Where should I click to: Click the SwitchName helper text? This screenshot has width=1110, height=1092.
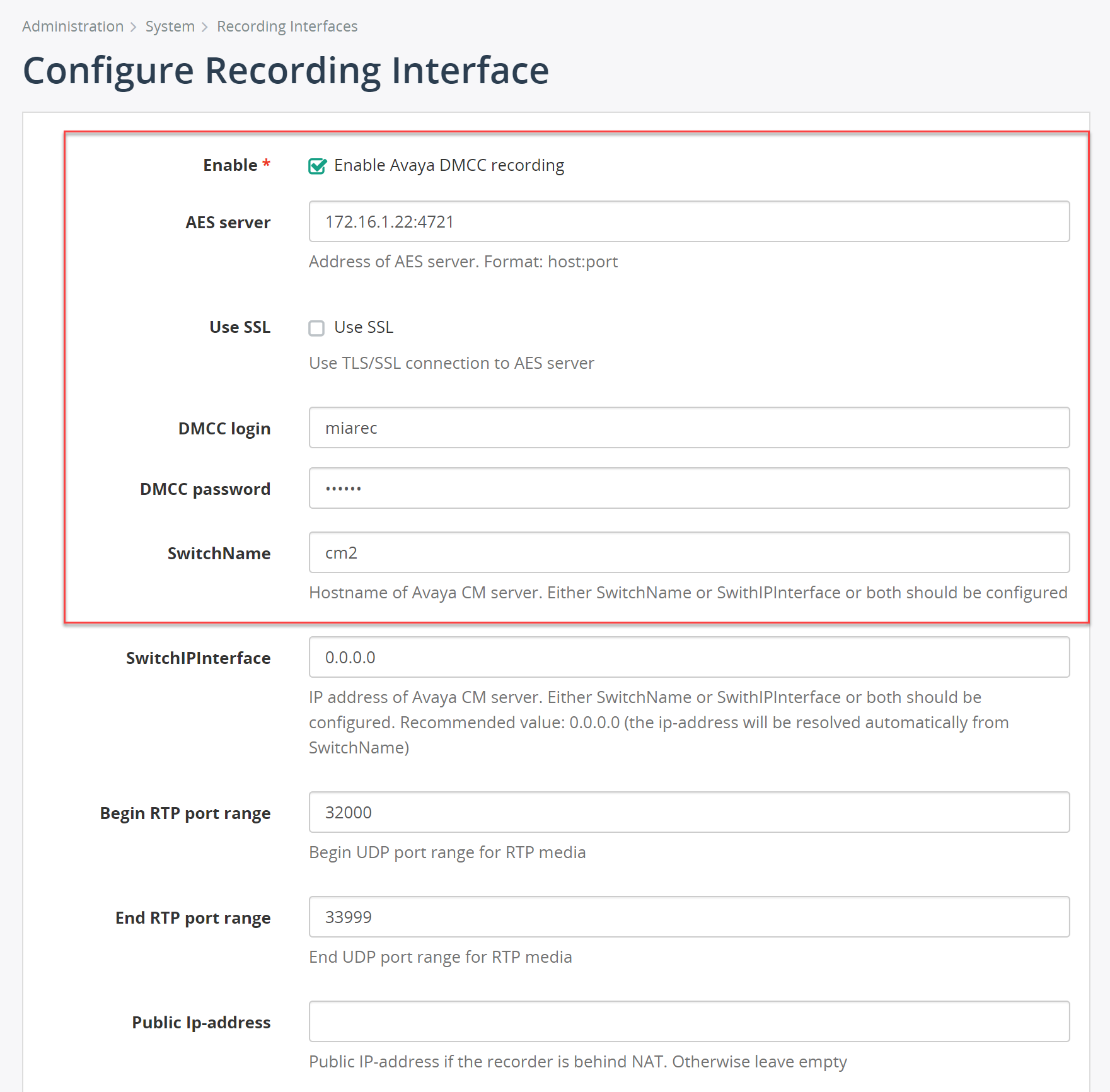[688, 592]
